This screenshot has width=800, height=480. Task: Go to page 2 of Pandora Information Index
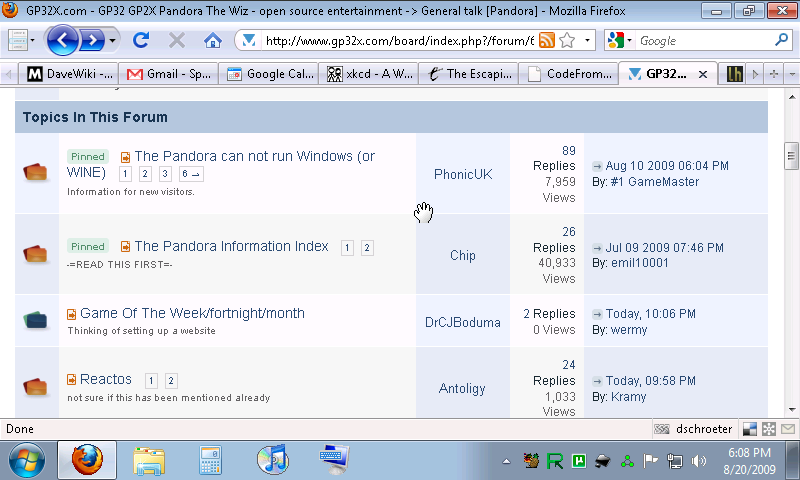367,247
